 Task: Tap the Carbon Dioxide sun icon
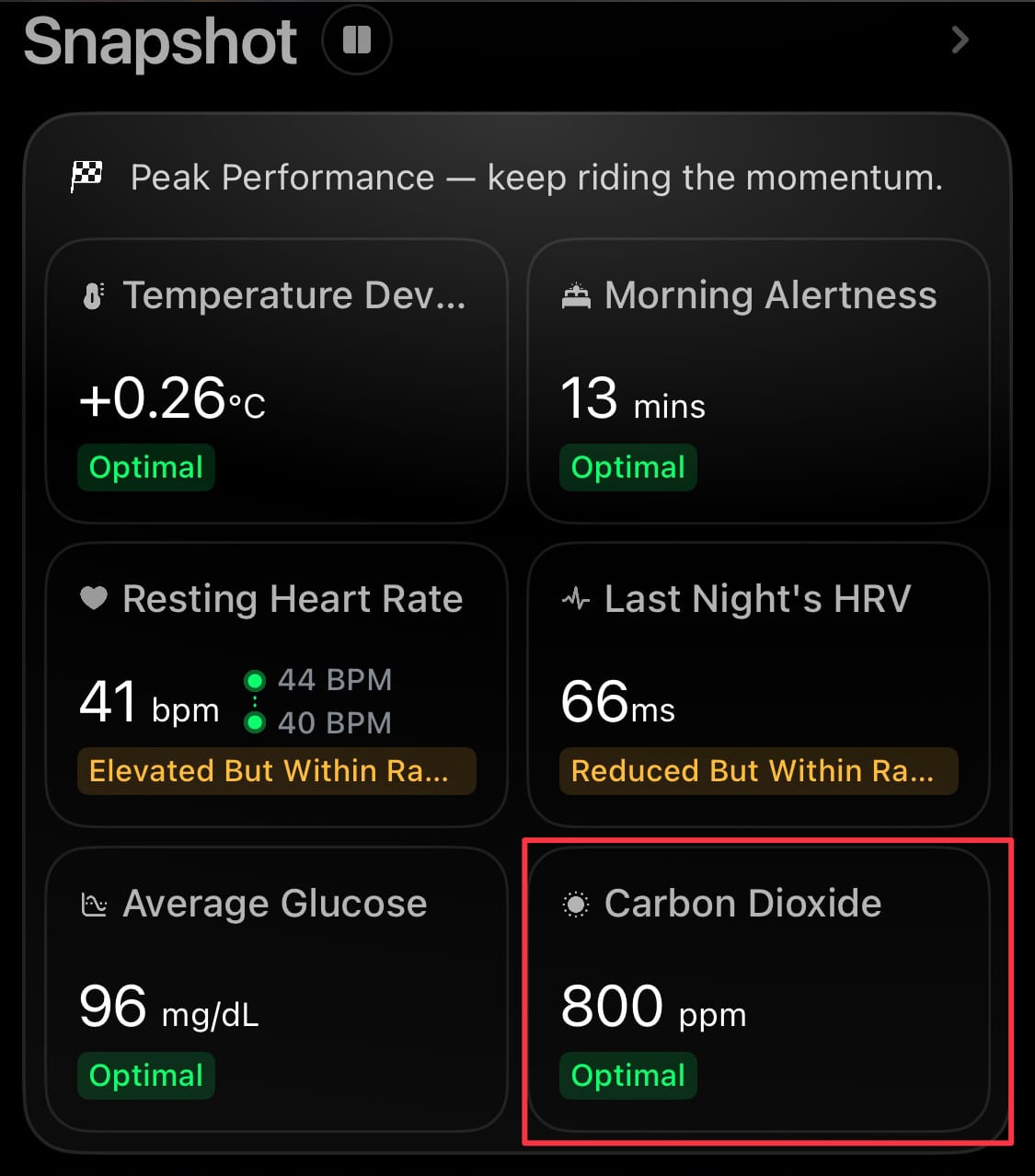[576, 905]
